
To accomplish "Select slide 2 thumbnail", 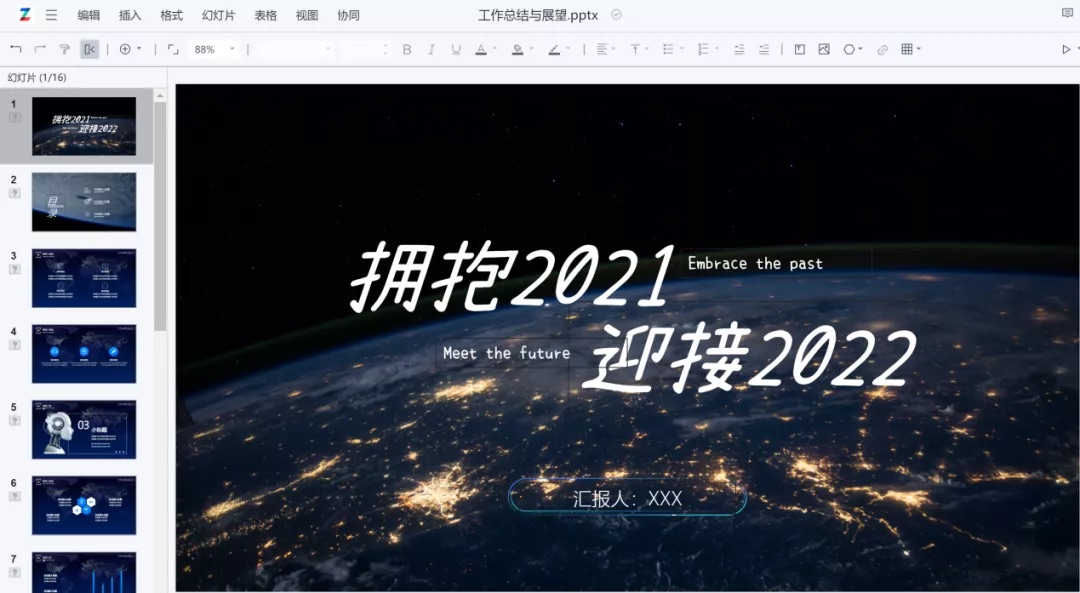I will (x=84, y=202).
